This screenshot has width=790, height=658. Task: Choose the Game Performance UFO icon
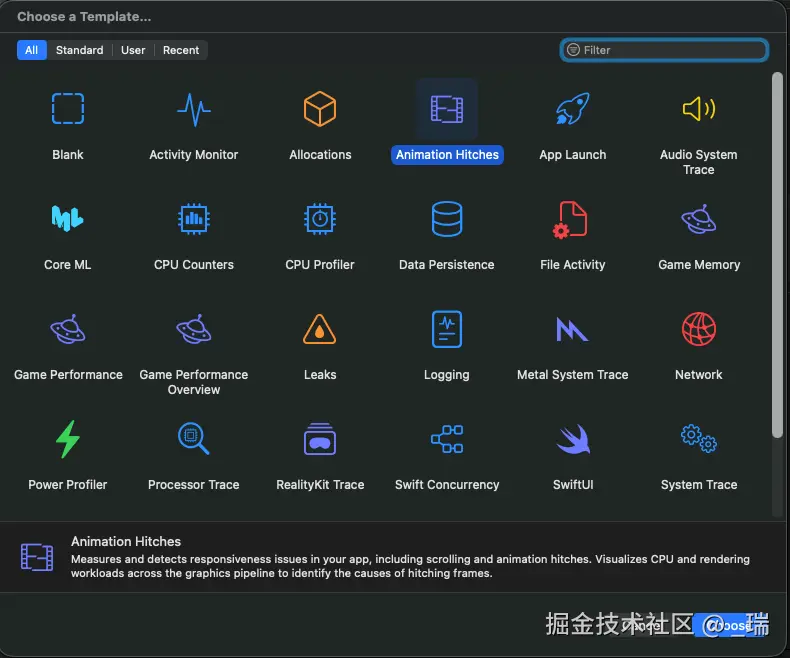68,329
